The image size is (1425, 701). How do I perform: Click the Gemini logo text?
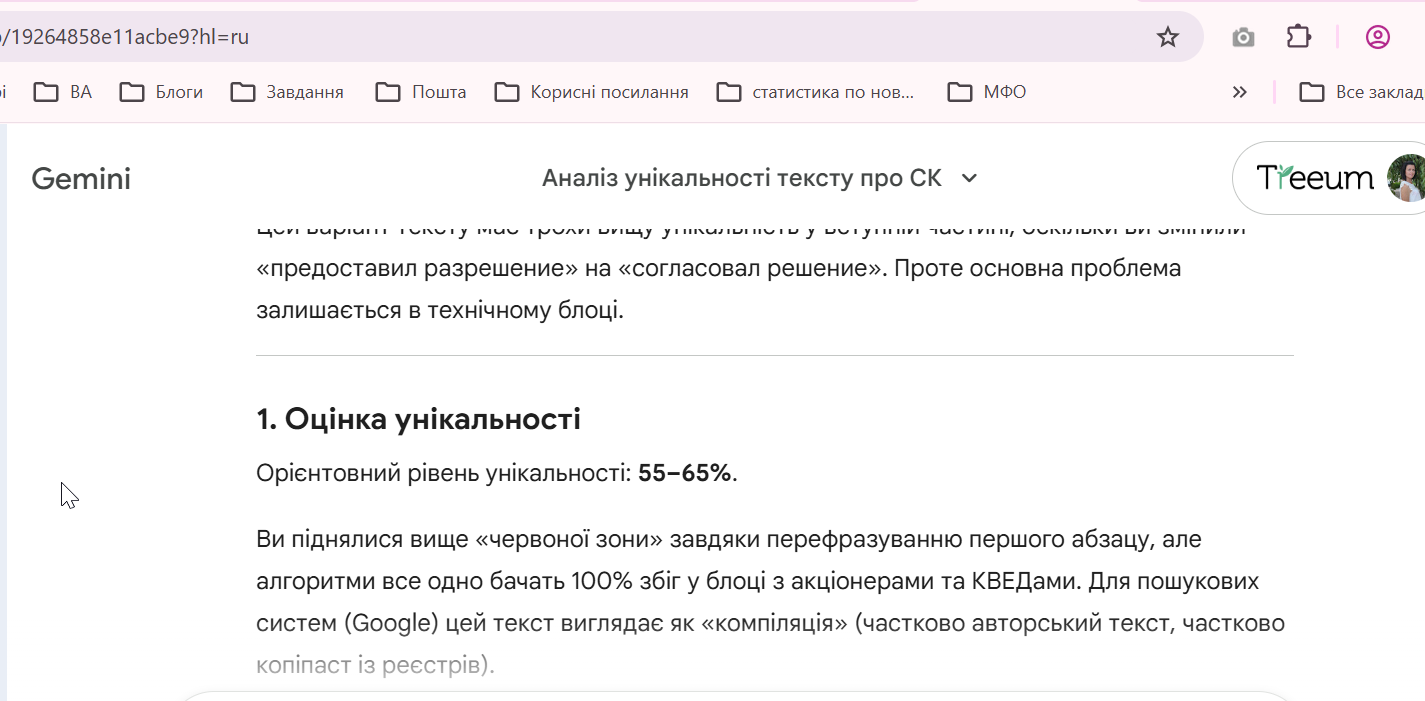[81, 178]
